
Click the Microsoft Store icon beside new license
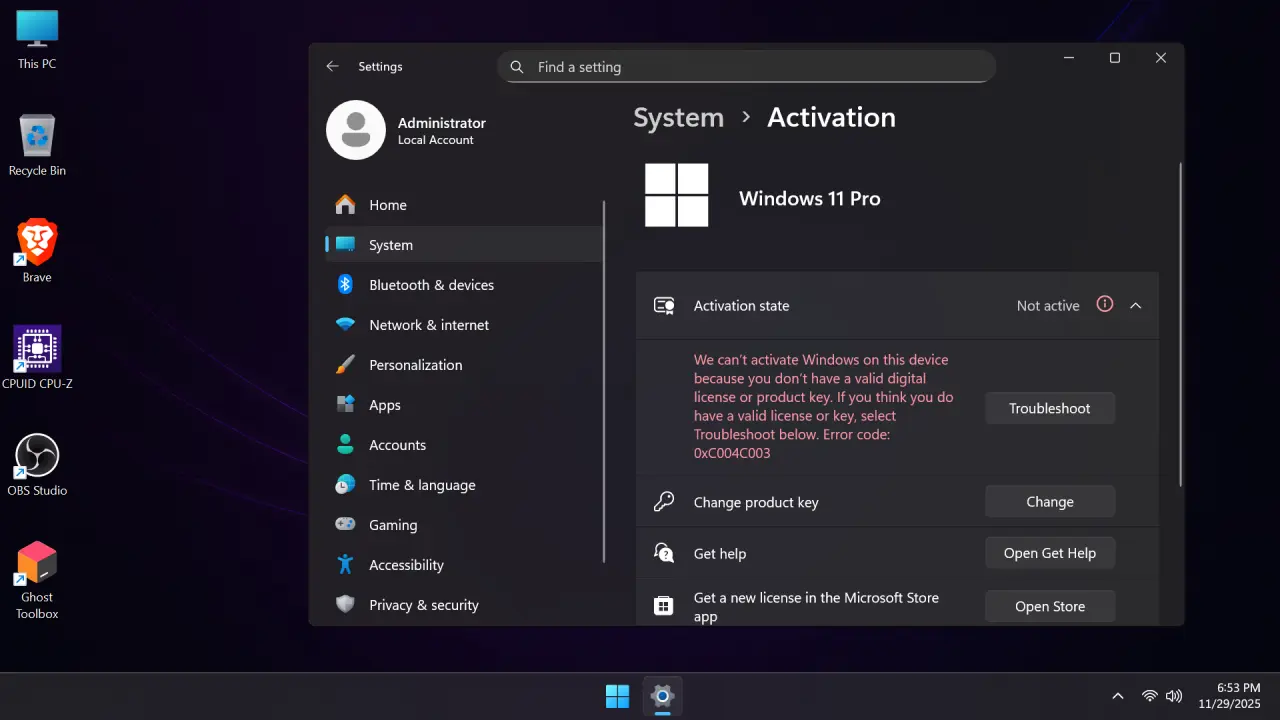[x=663, y=606]
